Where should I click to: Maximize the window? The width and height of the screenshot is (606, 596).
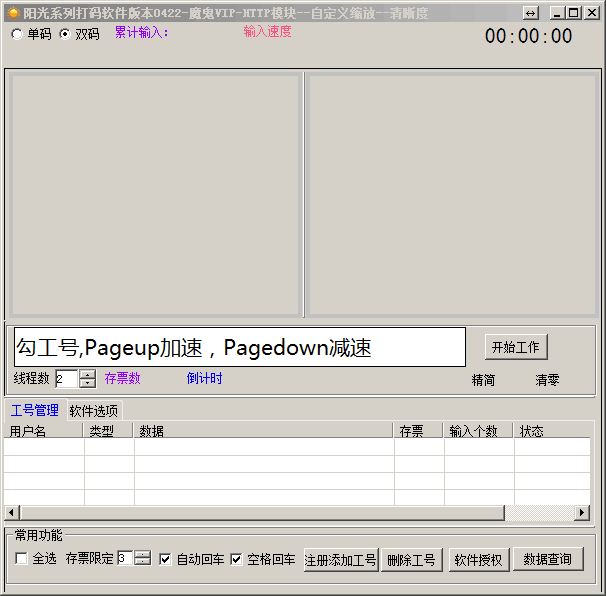574,14
